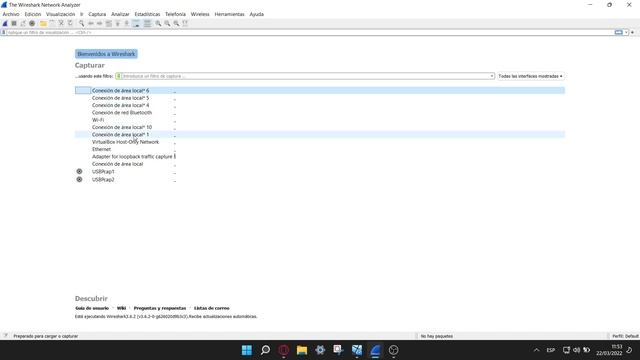Image resolution: width=640 pixels, height=360 pixels.
Task: Go back to the previous packet
Action: point(91,23)
